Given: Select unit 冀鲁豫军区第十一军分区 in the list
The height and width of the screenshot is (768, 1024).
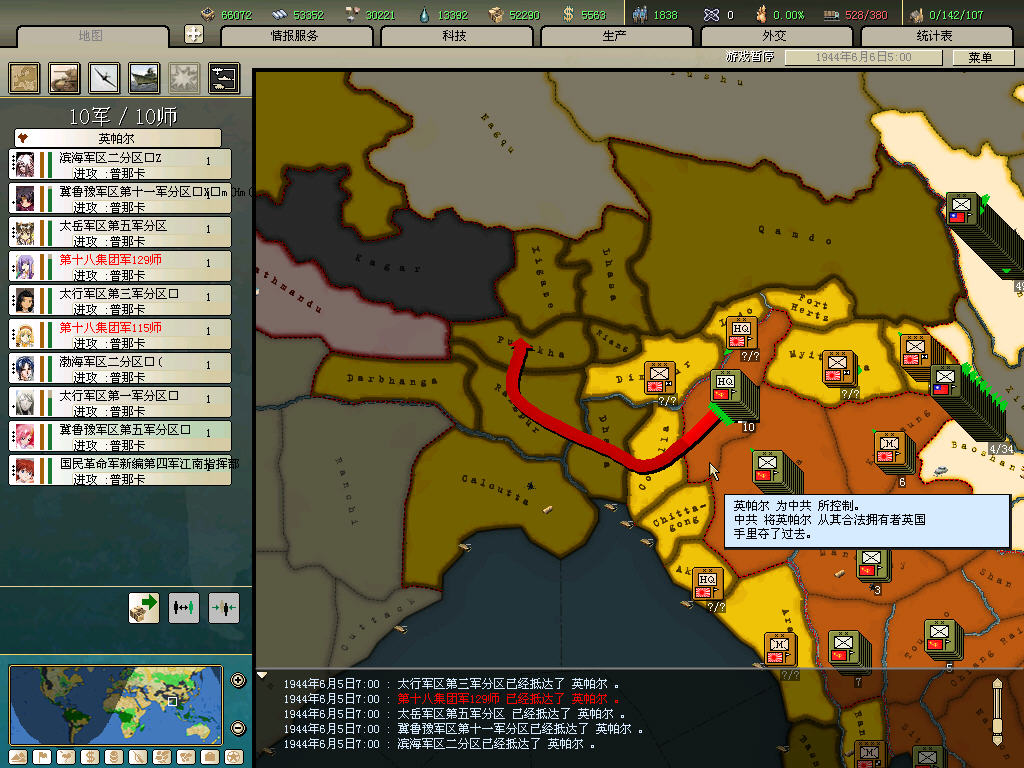Looking at the screenshot, I should click(120, 199).
